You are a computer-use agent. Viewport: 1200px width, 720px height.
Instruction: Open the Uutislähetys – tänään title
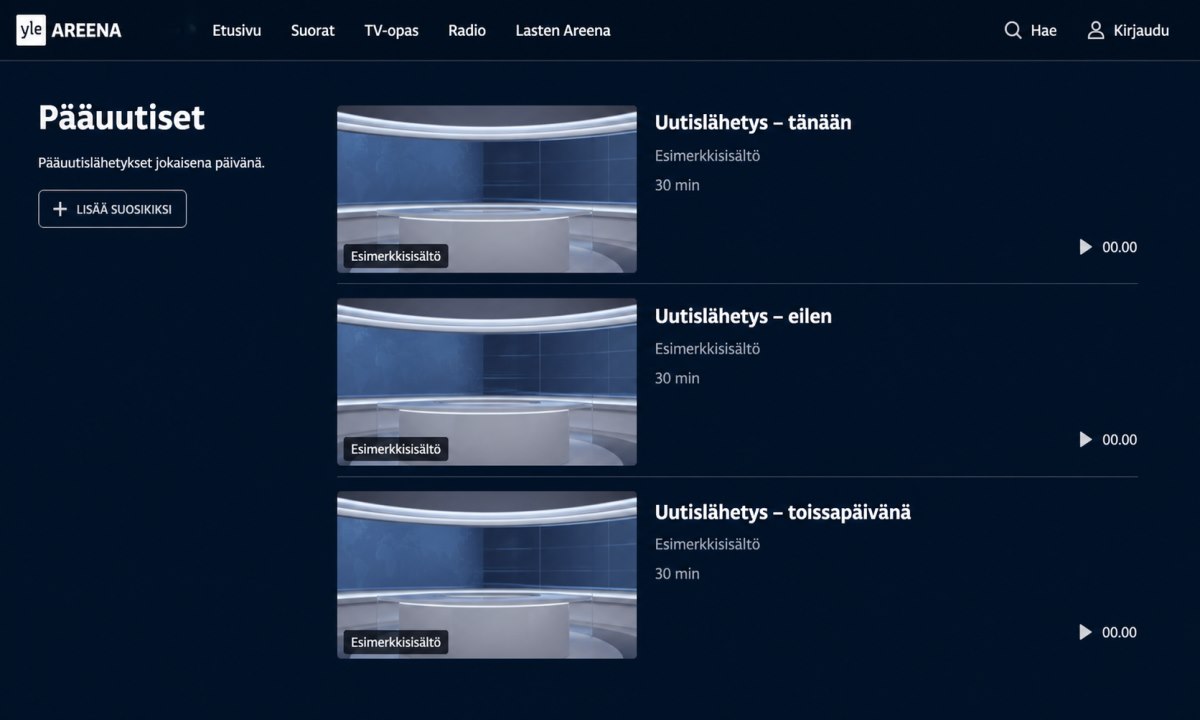pyautogui.click(x=753, y=123)
